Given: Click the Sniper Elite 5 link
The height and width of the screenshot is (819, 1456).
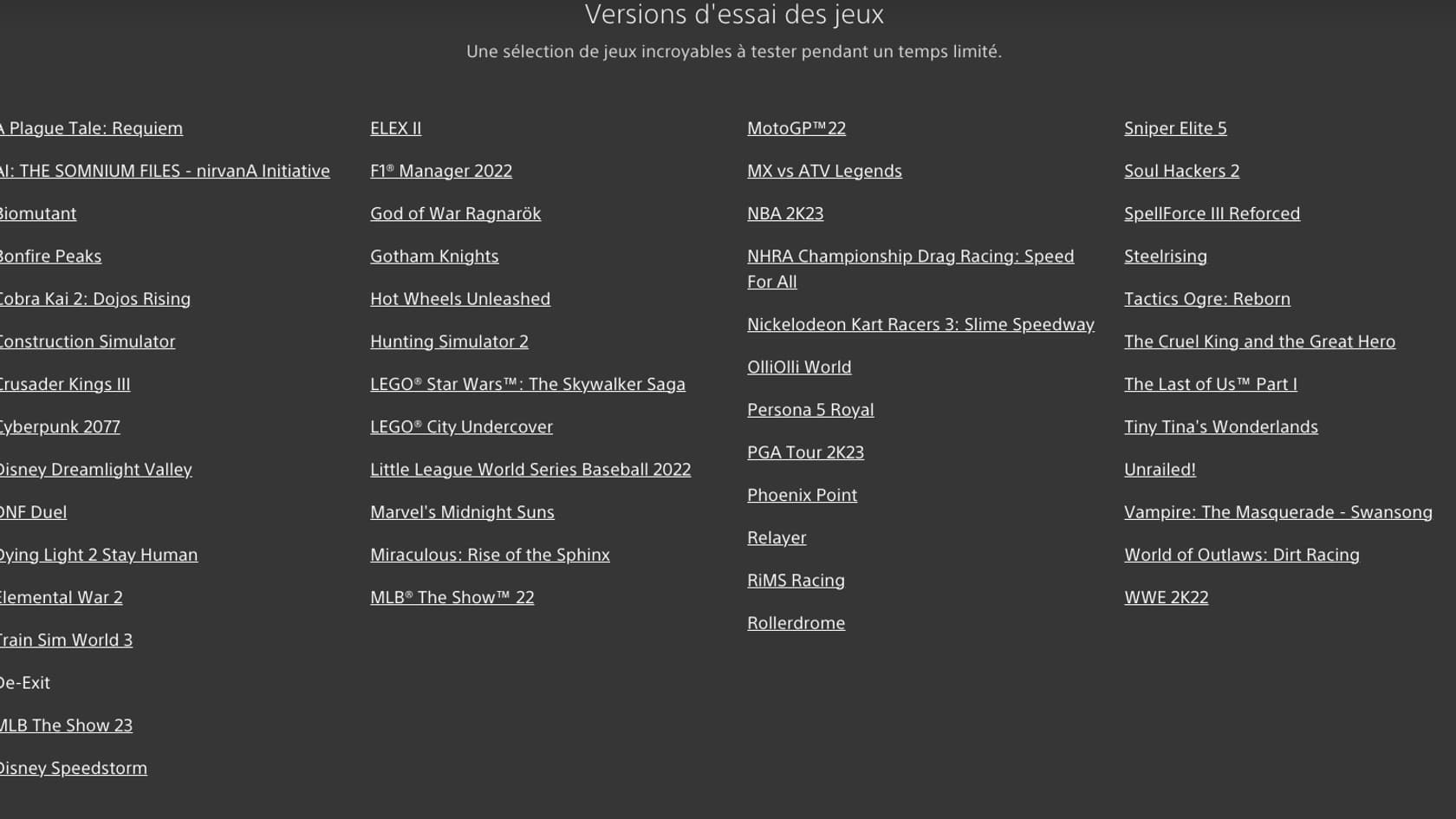Looking at the screenshot, I should [x=1175, y=128].
